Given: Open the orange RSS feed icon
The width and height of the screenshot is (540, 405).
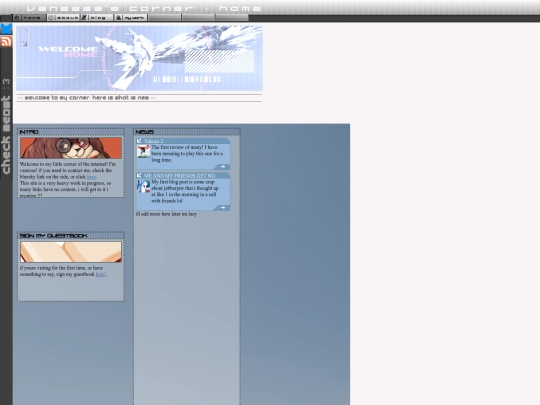Looking at the screenshot, I should pyautogui.click(x=6, y=41).
